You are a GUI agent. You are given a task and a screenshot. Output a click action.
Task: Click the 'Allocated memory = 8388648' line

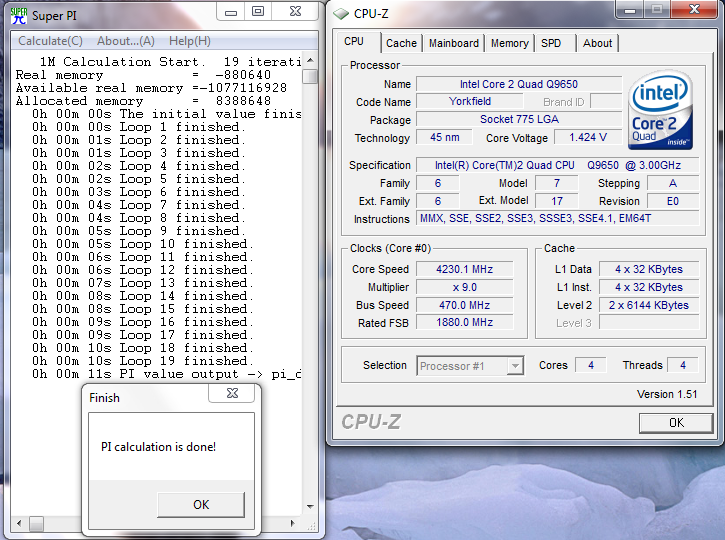click(x=143, y=101)
